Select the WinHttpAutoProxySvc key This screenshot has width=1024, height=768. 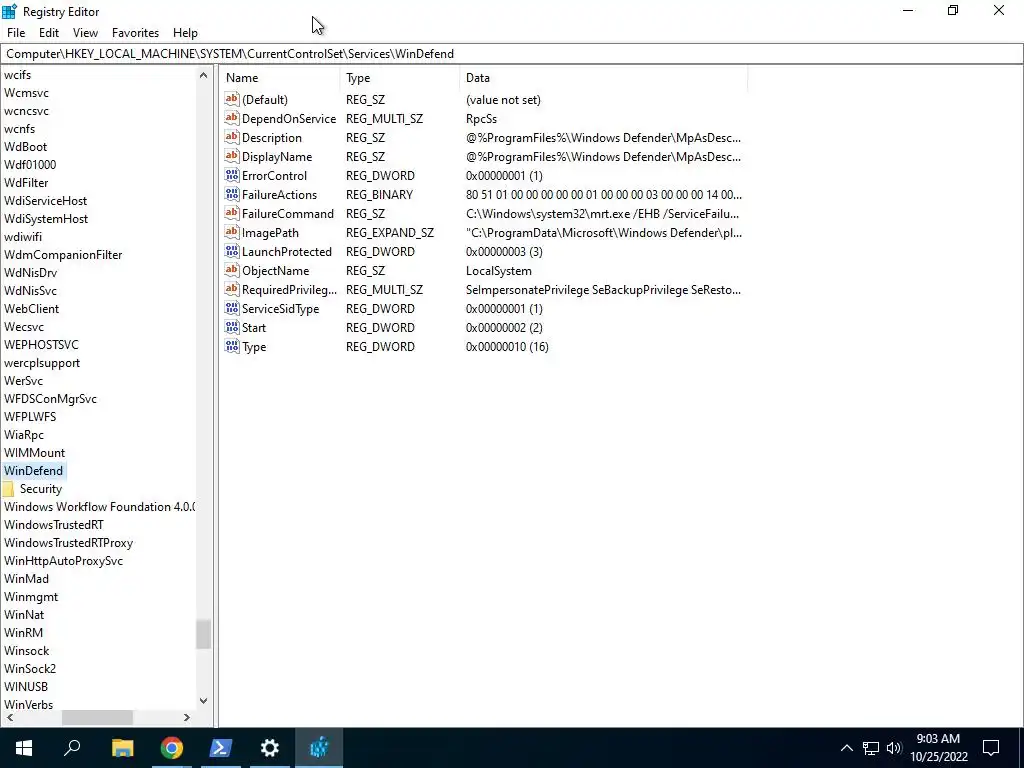click(63, 561)
